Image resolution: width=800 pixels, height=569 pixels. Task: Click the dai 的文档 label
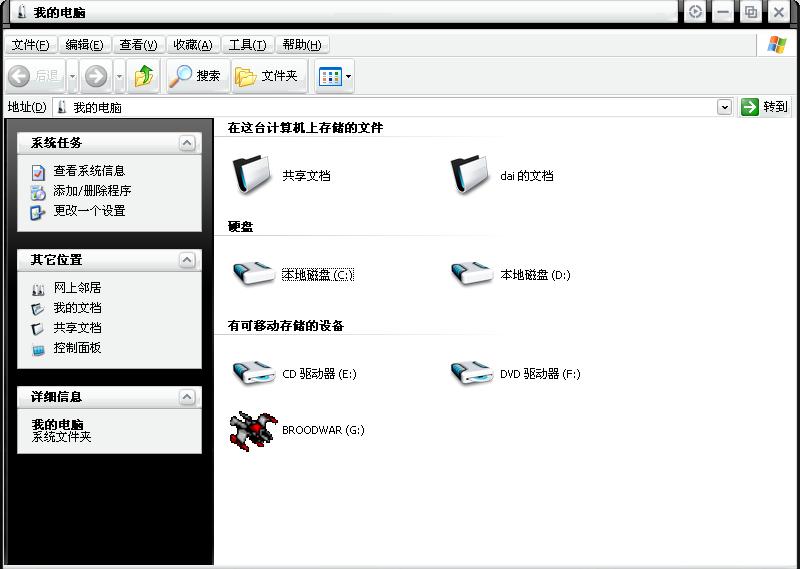[527, 176]
